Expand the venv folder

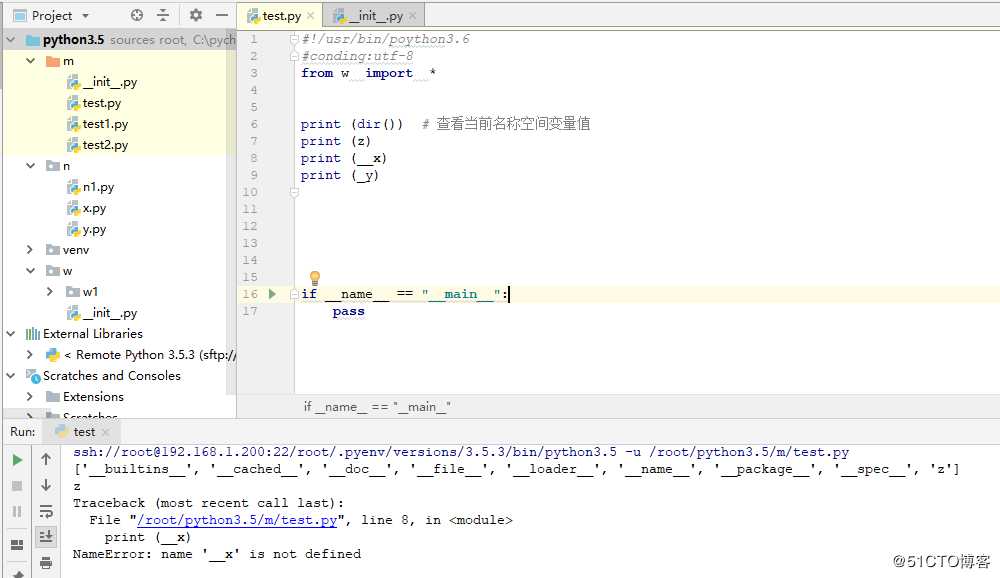(x=29, y=249)
